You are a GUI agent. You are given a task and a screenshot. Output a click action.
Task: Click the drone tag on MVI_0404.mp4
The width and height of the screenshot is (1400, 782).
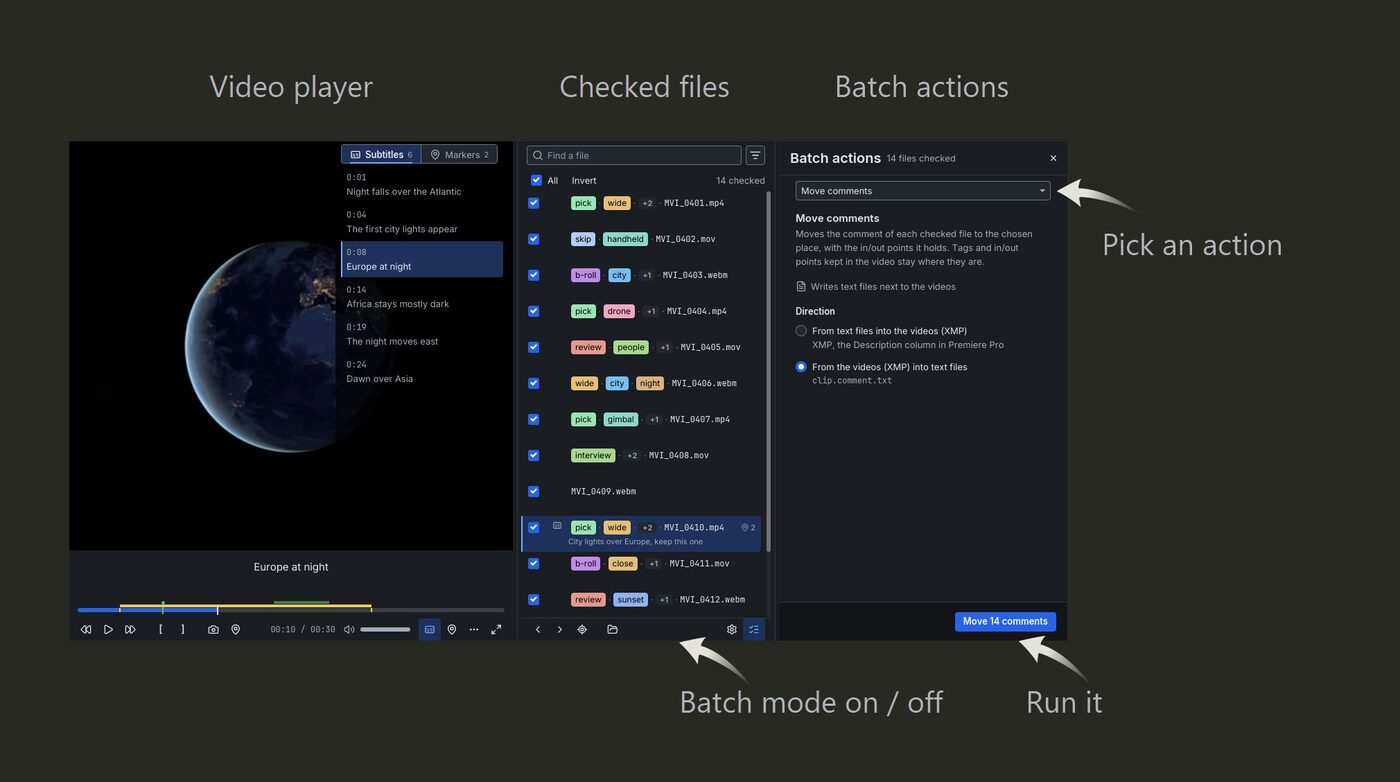pyautogui.click(x=619, y=311)
